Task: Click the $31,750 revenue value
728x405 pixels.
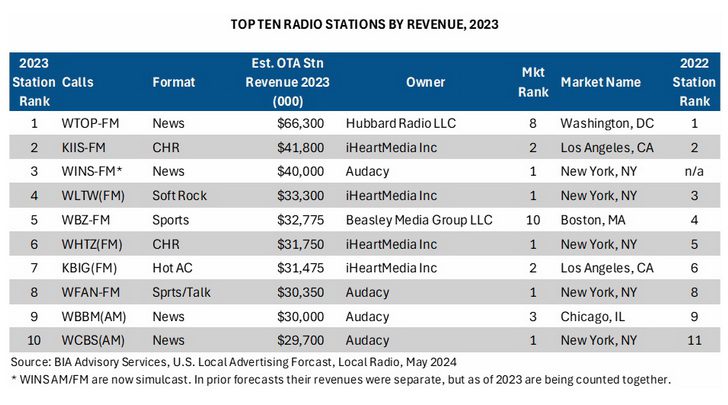Action: 300,244
